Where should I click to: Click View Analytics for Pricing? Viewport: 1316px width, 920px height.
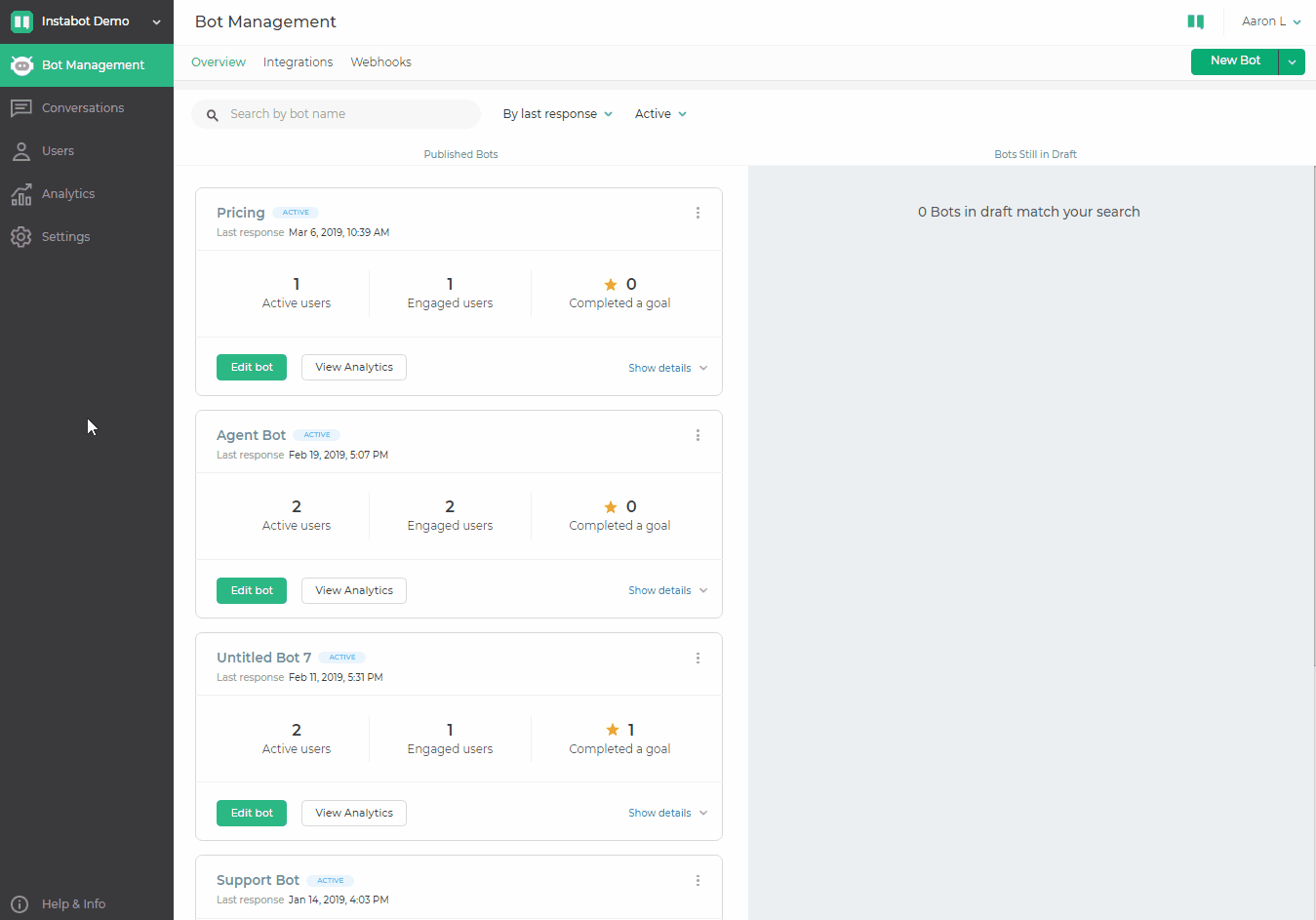[x=354, y=368]
